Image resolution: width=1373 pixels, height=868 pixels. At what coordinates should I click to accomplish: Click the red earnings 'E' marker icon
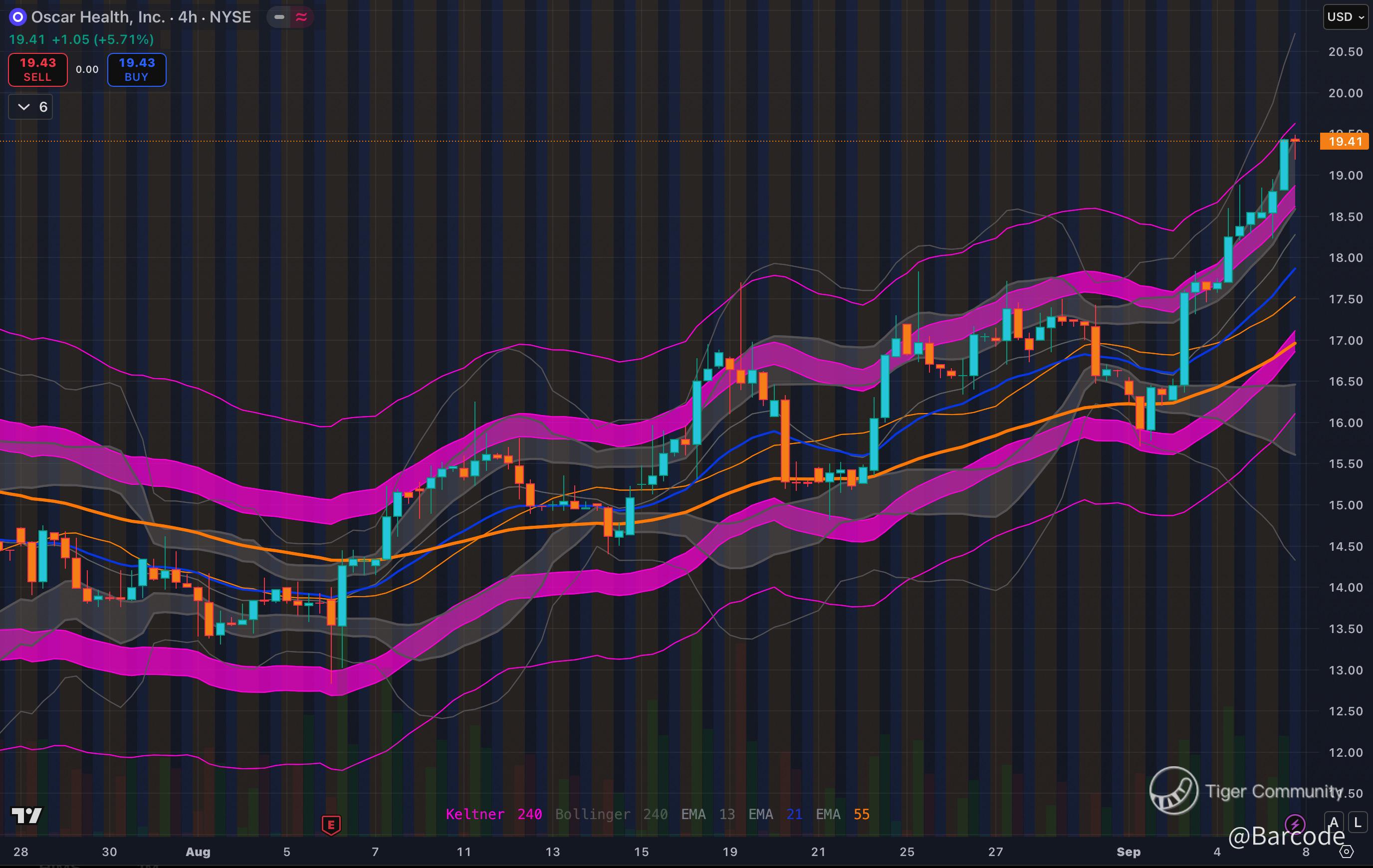click(x=331, y=824)
